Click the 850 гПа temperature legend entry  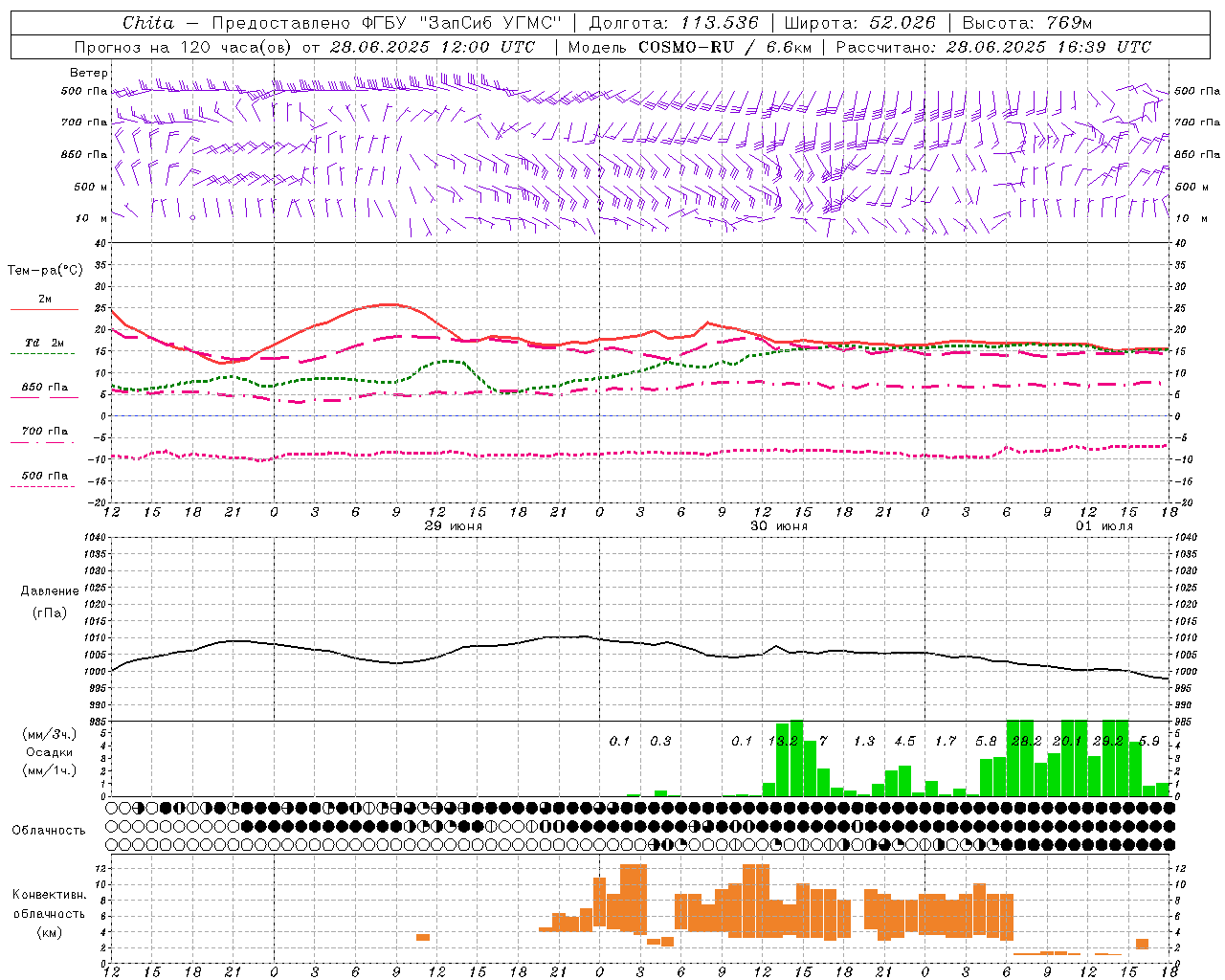pos(45,388)
